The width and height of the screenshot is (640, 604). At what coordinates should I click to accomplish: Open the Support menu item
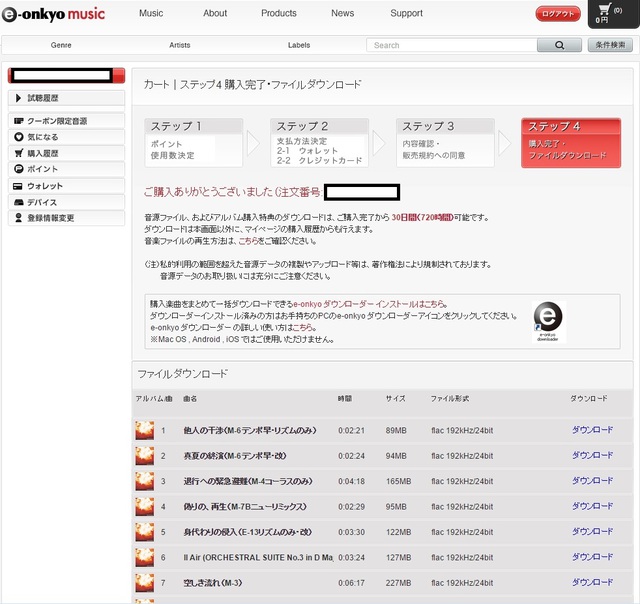coord(406,13)
